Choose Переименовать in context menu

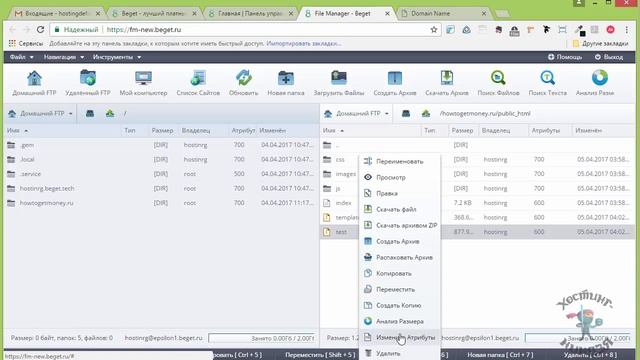pos(400,162)
